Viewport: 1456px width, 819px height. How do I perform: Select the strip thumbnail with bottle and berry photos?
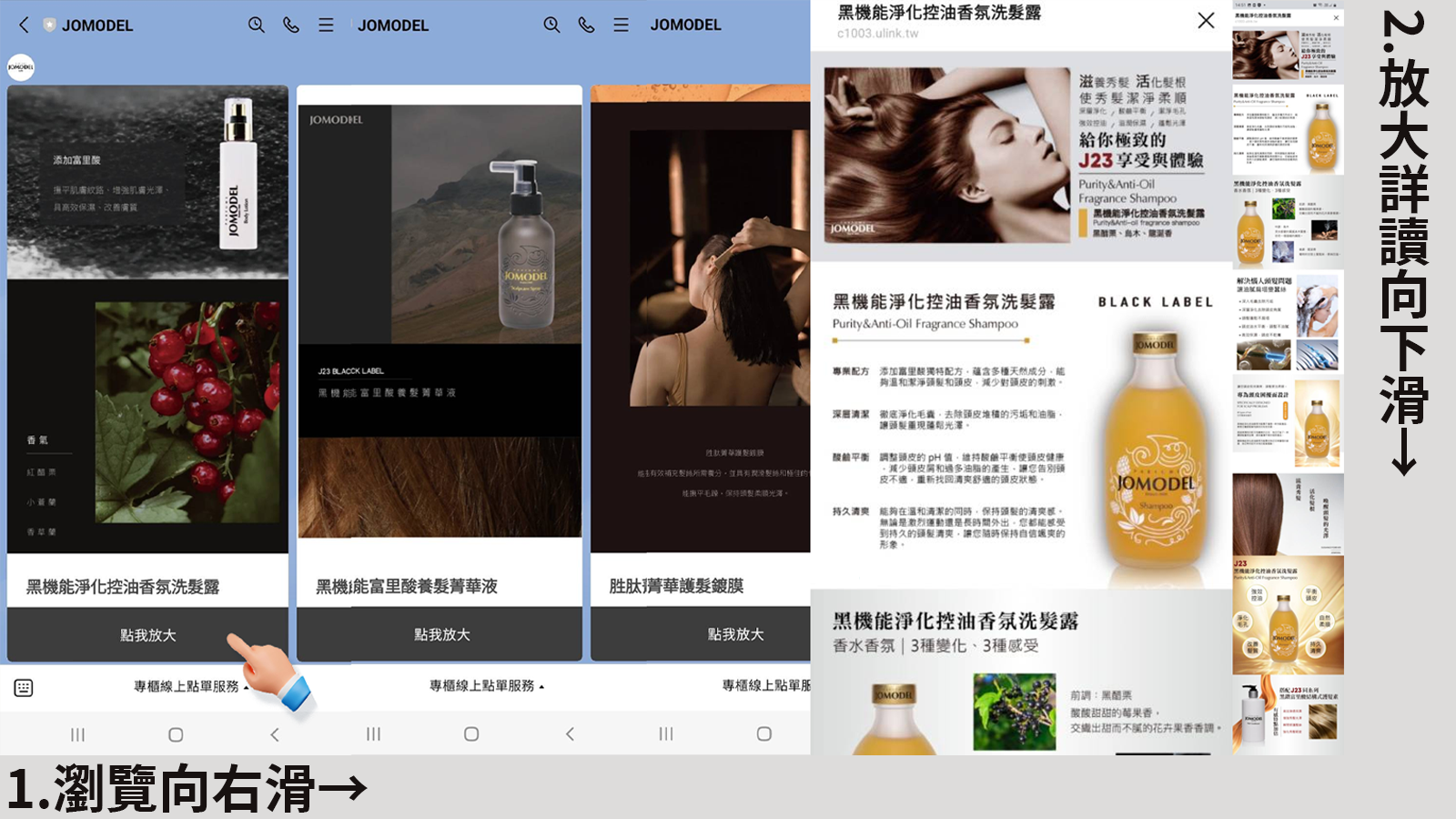(1288, 222)
